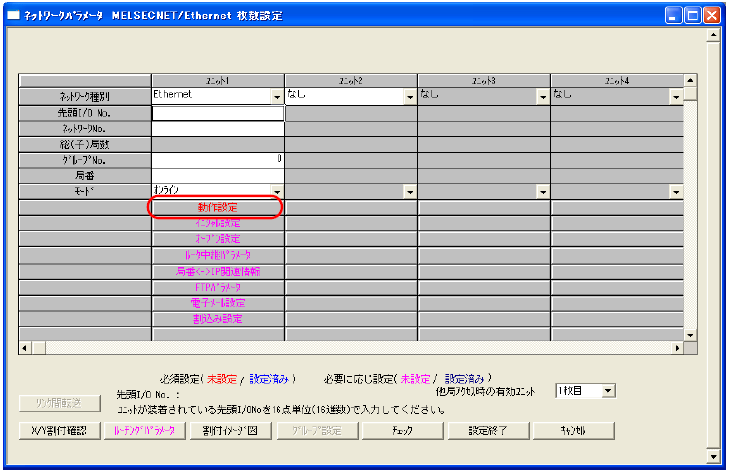Open the オープン設定 for Unit 1
This screenshot has width=732, height=476.
coord(217,239)
